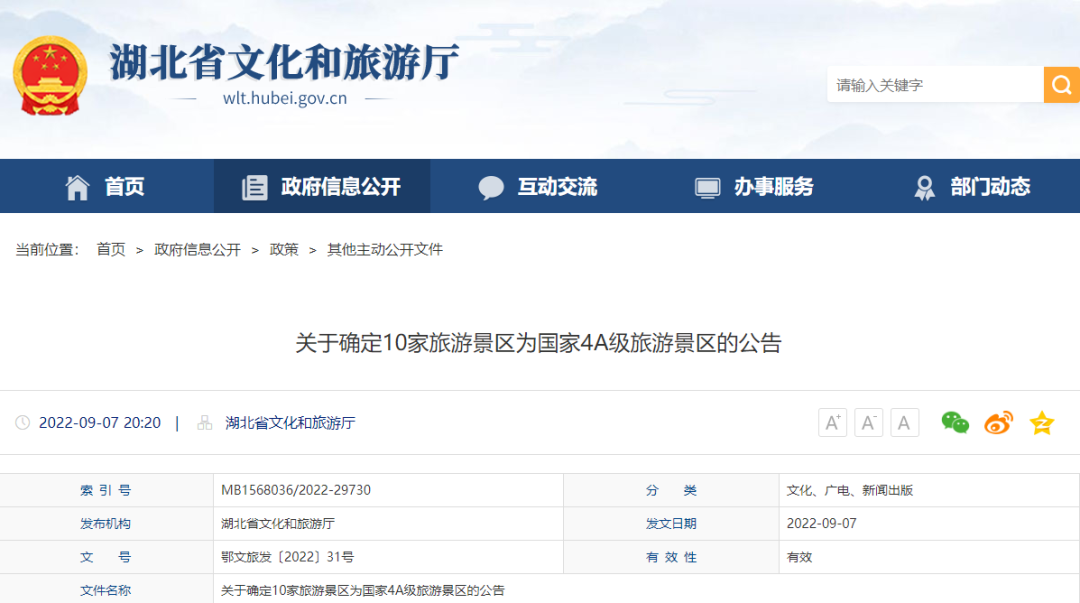The width and height of the screenshot is (1080, 603).
Task: Go to 首页 in the breadcrumb
Action: (x=111, y=250)
